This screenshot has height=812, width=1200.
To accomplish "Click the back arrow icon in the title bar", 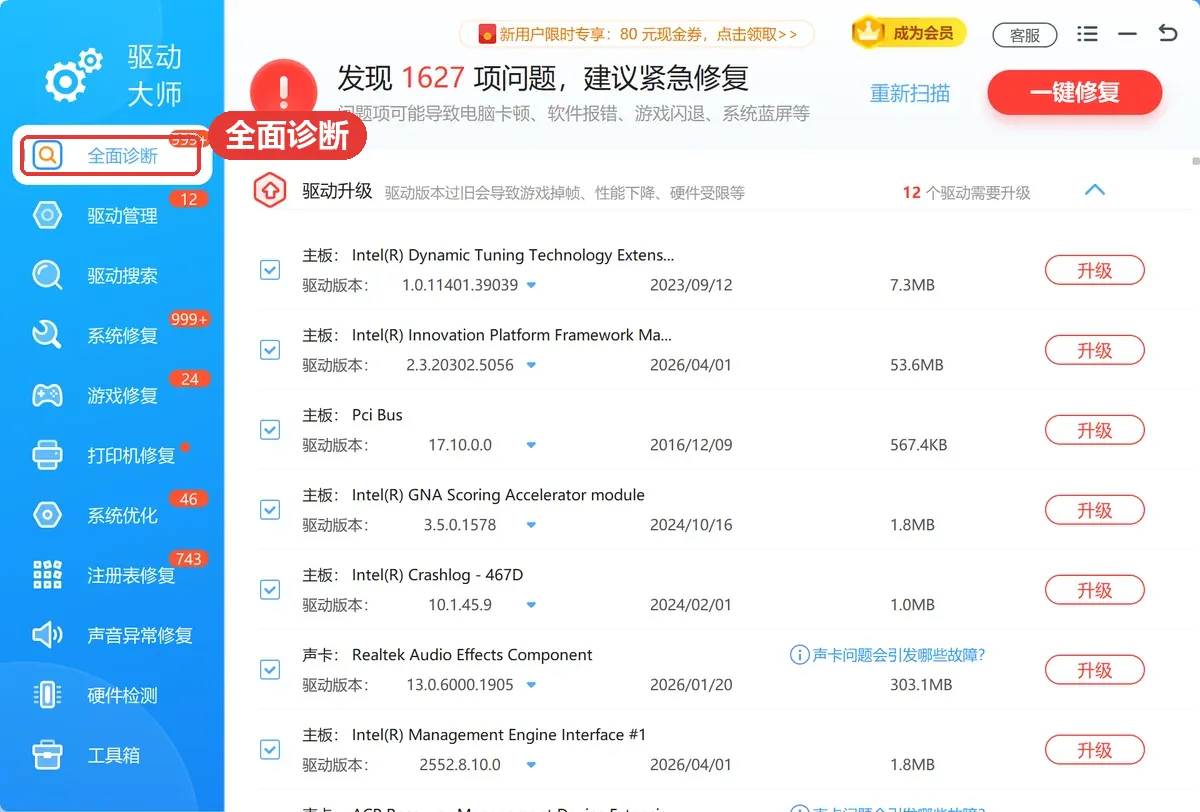I will [1167, 33].
